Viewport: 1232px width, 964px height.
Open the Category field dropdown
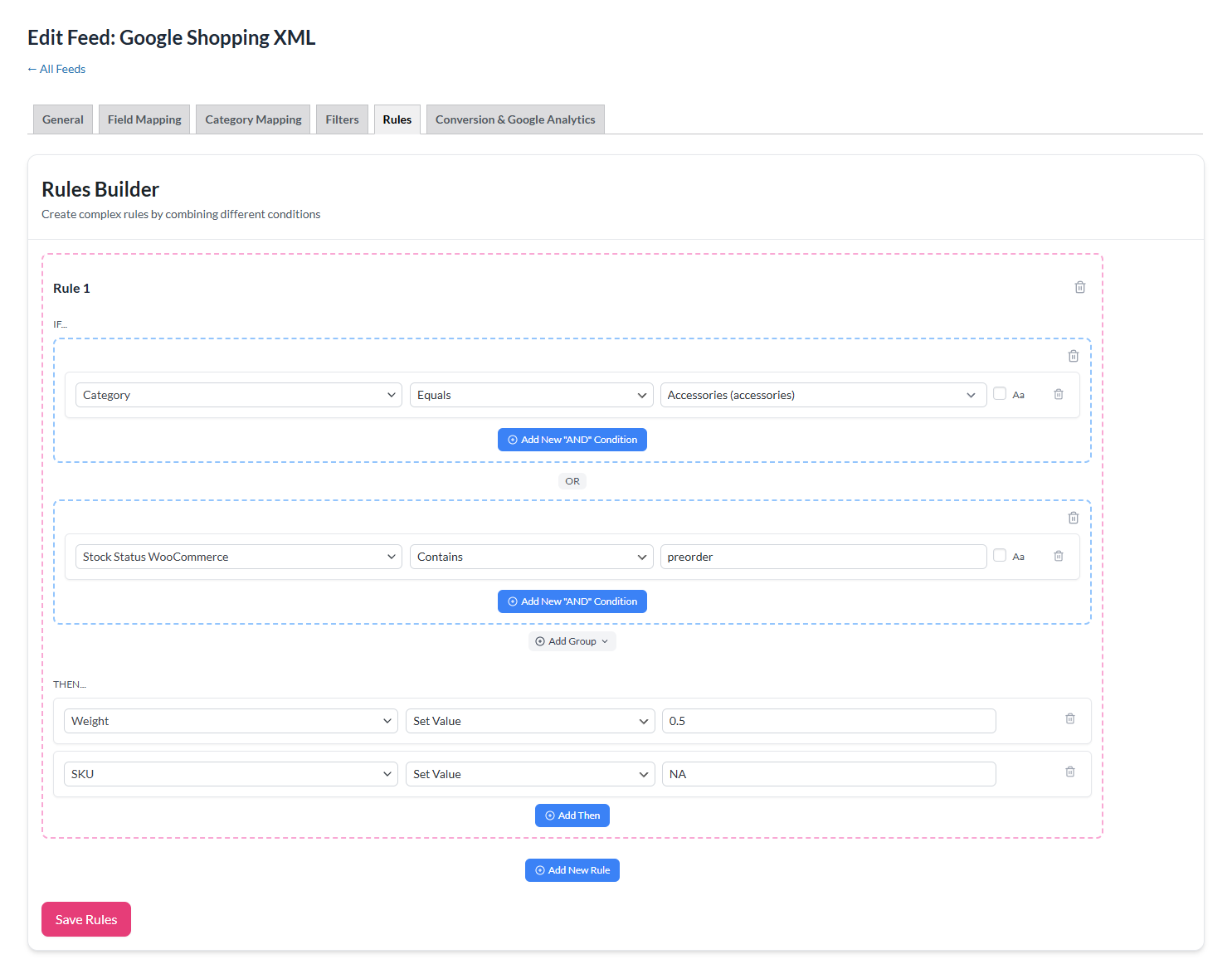[238, 395]
